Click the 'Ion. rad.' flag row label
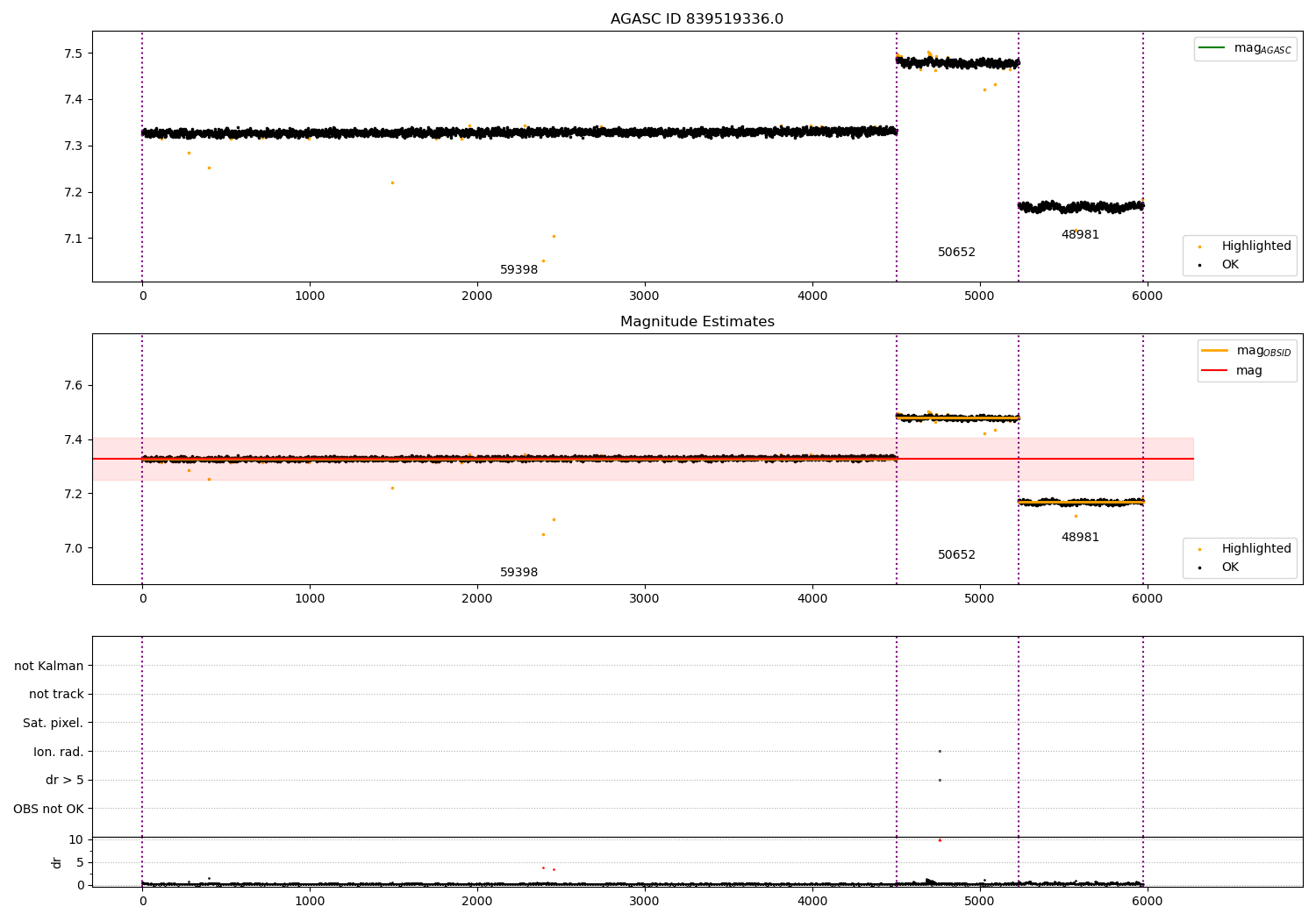The width and height of the screenshot is (1316, 921). point(59,752)
